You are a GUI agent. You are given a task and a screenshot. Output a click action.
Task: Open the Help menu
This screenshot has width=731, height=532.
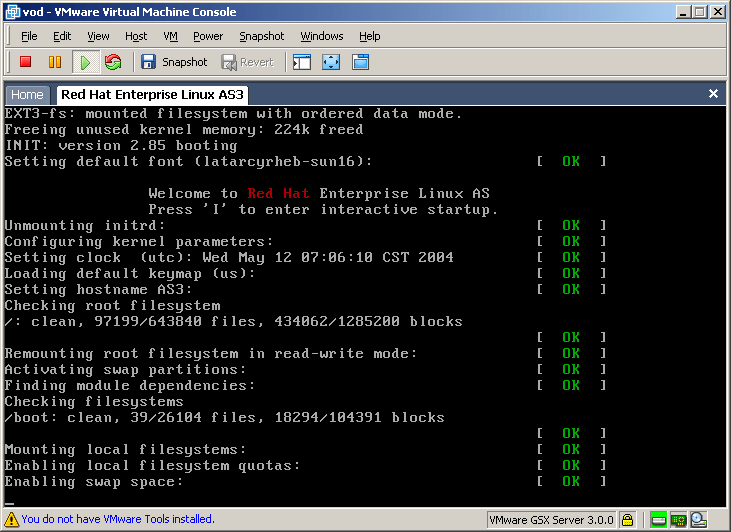370,36
